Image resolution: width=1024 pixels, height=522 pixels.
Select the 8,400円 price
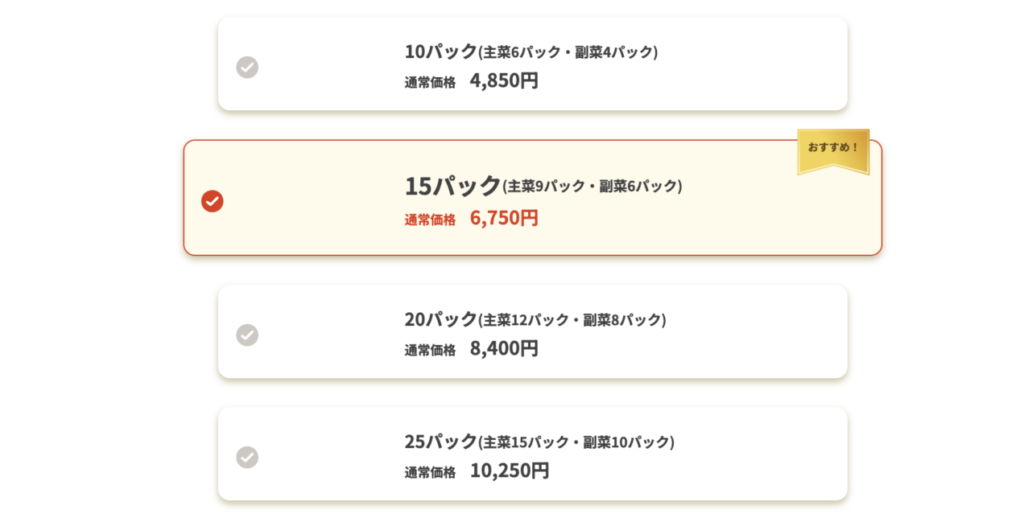(504, 348)
